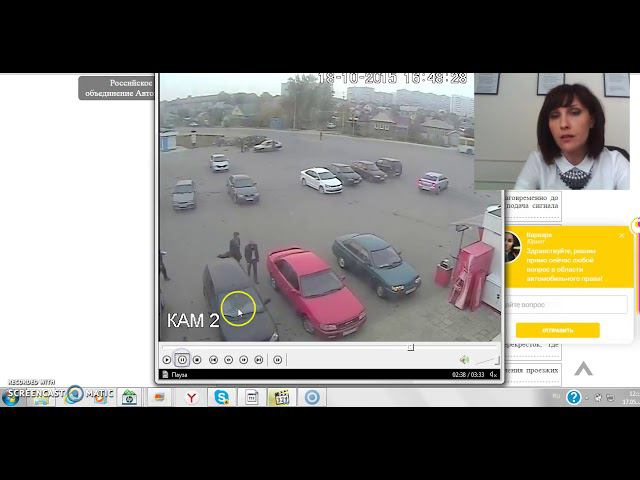Open the Yandex browser taskbar icon
Screen dimensions: 640x480
(191, 397)
